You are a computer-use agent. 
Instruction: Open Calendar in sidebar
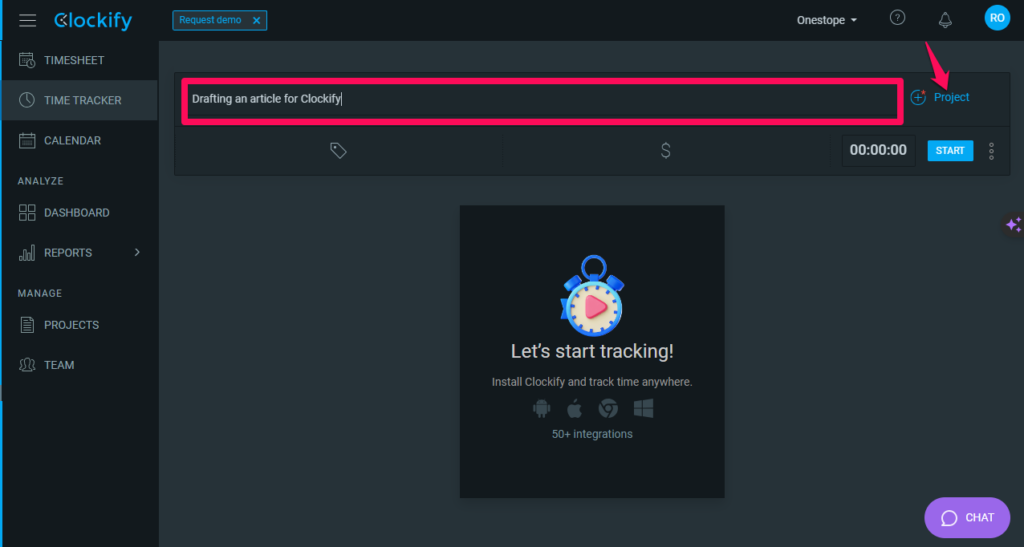tap(80, 140)
